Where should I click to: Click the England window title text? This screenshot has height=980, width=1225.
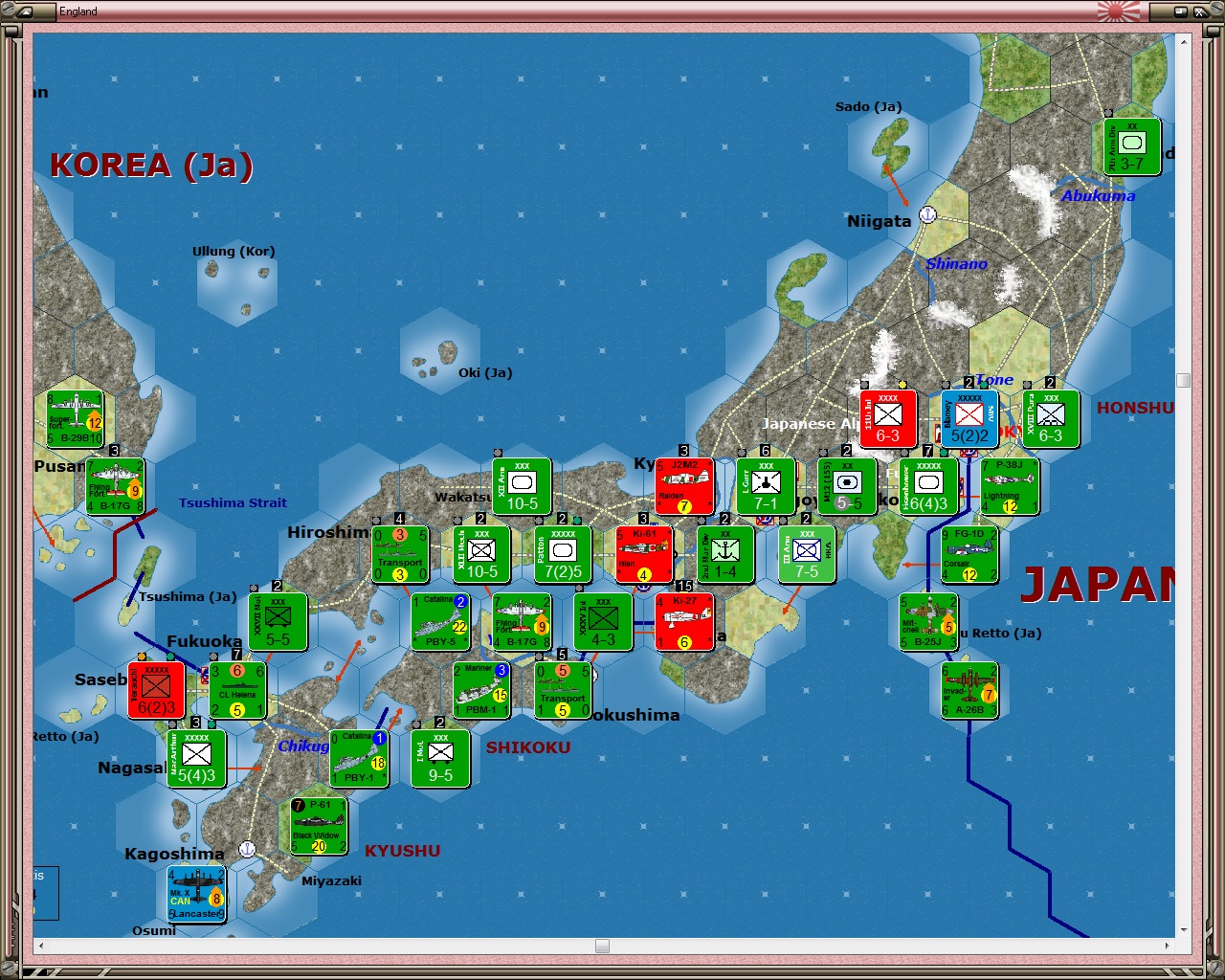coord(78,11)
